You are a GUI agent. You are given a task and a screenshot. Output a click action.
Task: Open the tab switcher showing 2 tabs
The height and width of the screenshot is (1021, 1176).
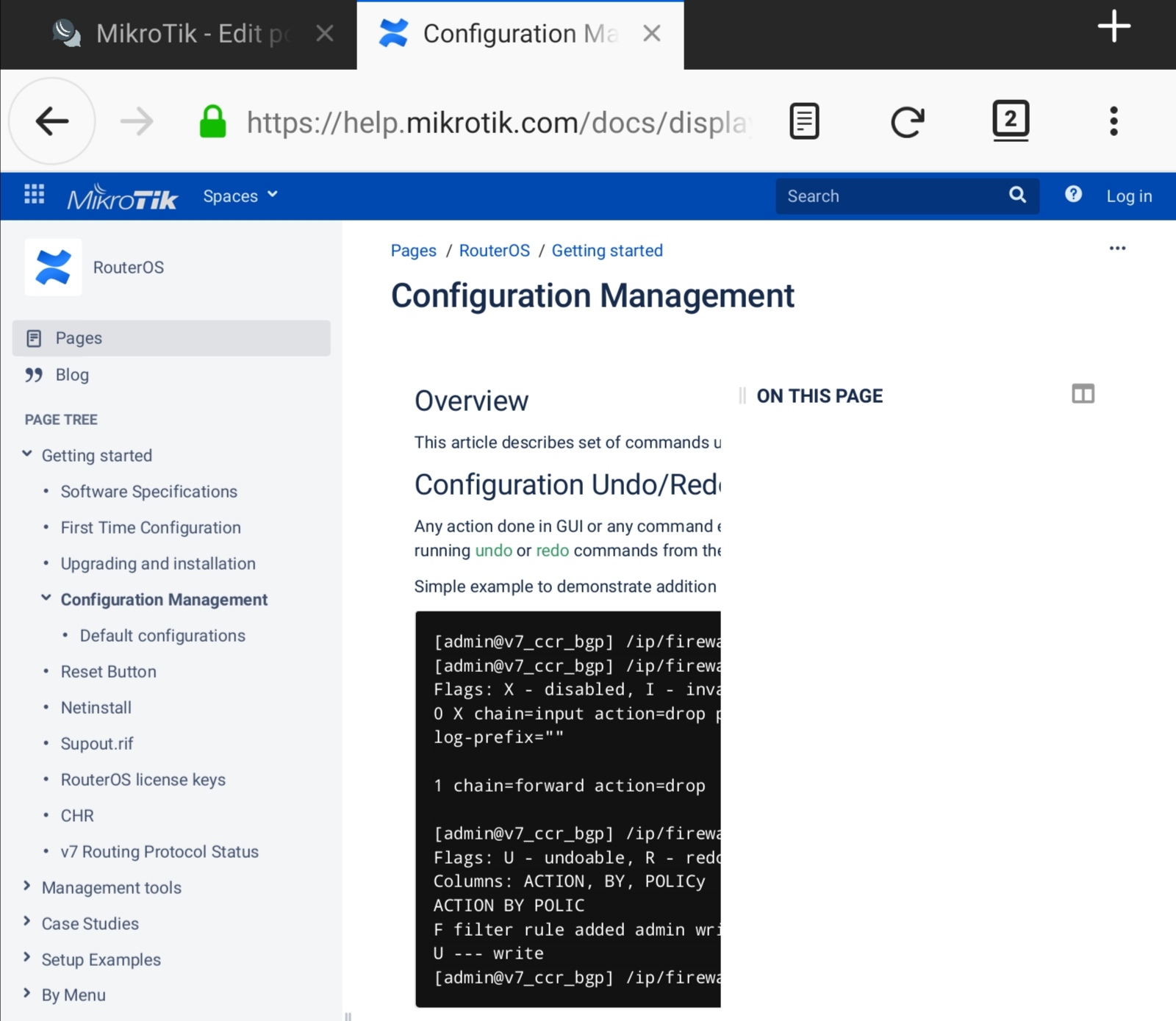click(1011, 121)
